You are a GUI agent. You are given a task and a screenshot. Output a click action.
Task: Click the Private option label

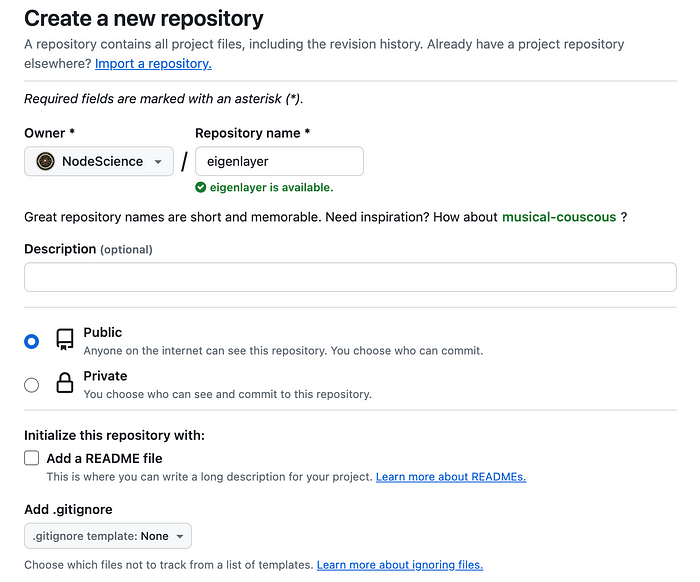coord(105,376)
